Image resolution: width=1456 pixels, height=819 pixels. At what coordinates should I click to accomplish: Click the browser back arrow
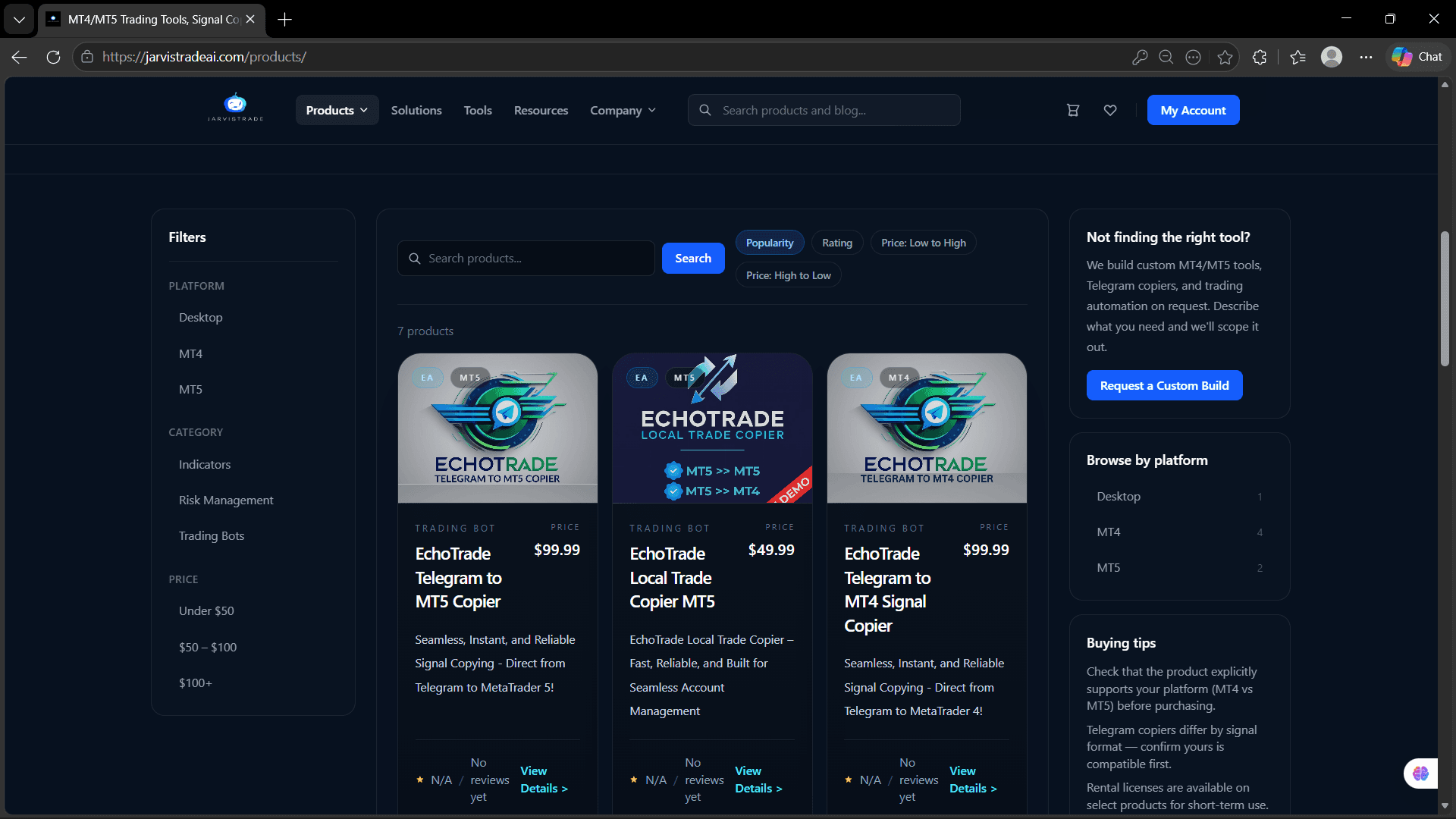(20, 57)
